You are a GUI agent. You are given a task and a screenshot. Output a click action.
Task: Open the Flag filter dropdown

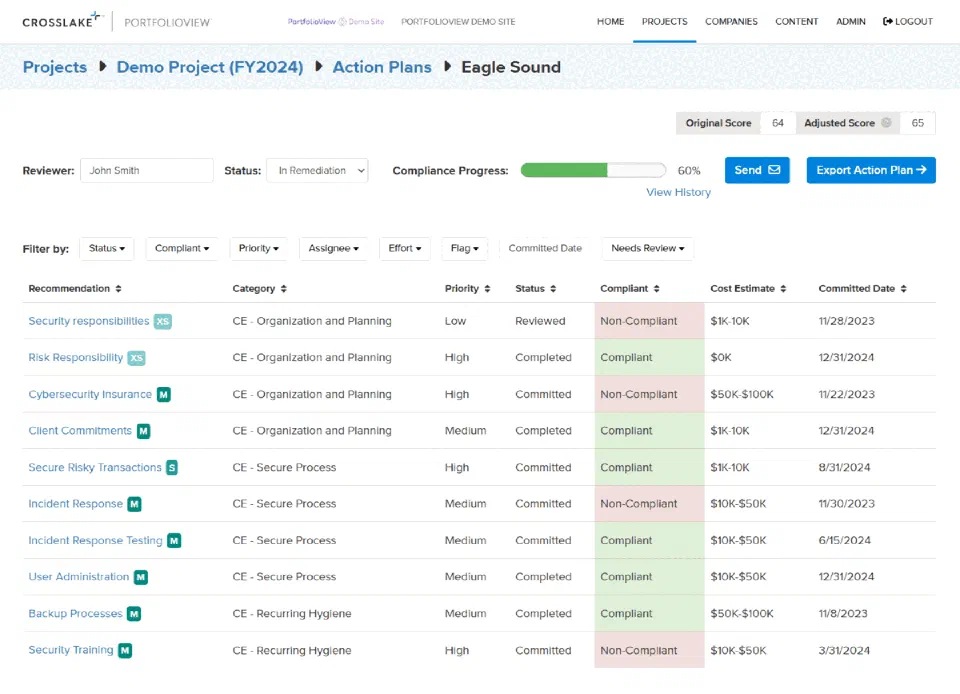[x=464, y=248]
